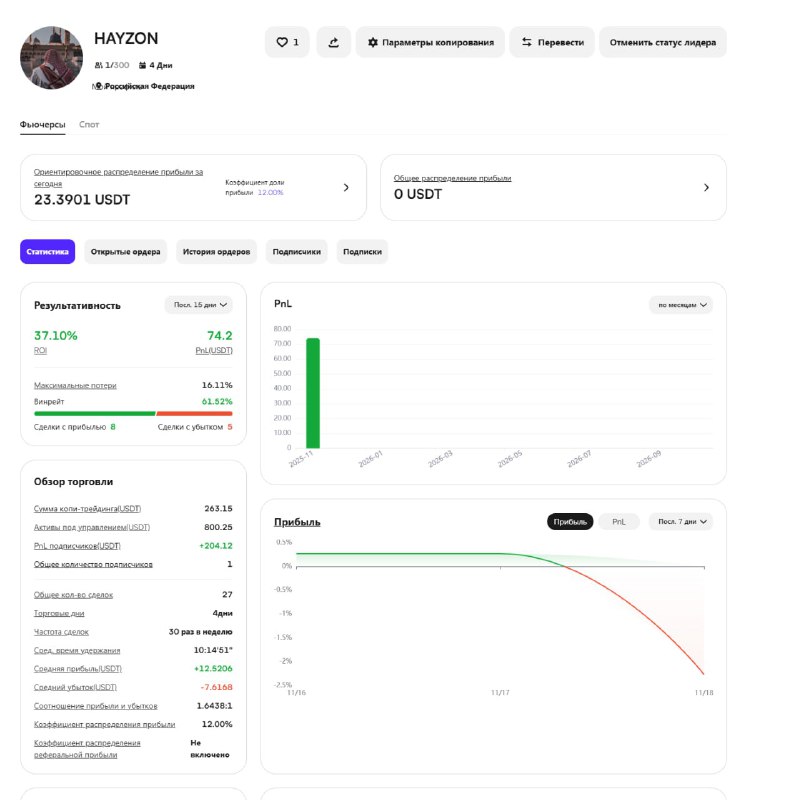The height and width of the screenshot is (800, 791).
Task: Click the heart like icon
Action: tap(282, 42)
